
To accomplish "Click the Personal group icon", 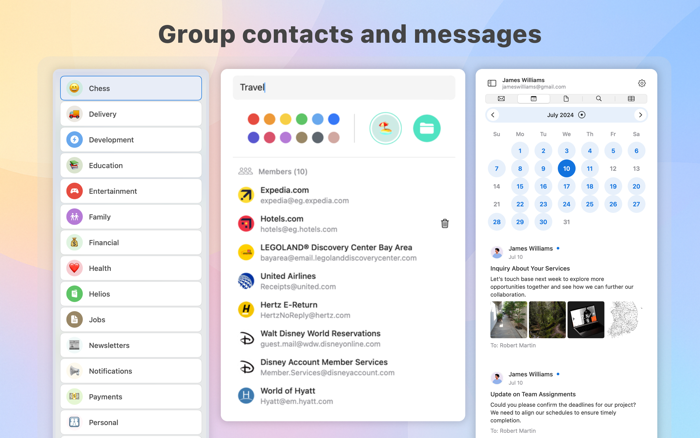I will click(75, 422).
